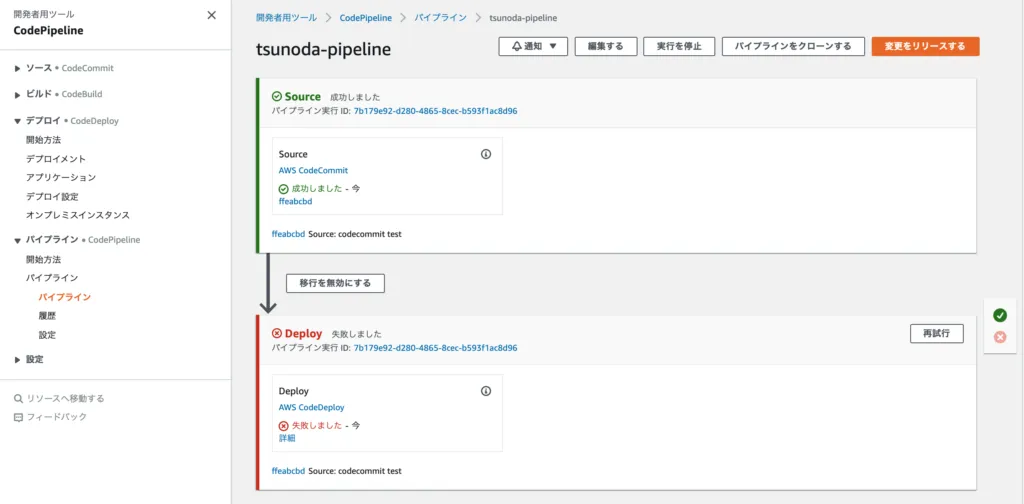Viewport: 1024px width, 504px height.
Task: Open ffeabcbd link at Deploy stage footer
Action: (x=288, y=471)
